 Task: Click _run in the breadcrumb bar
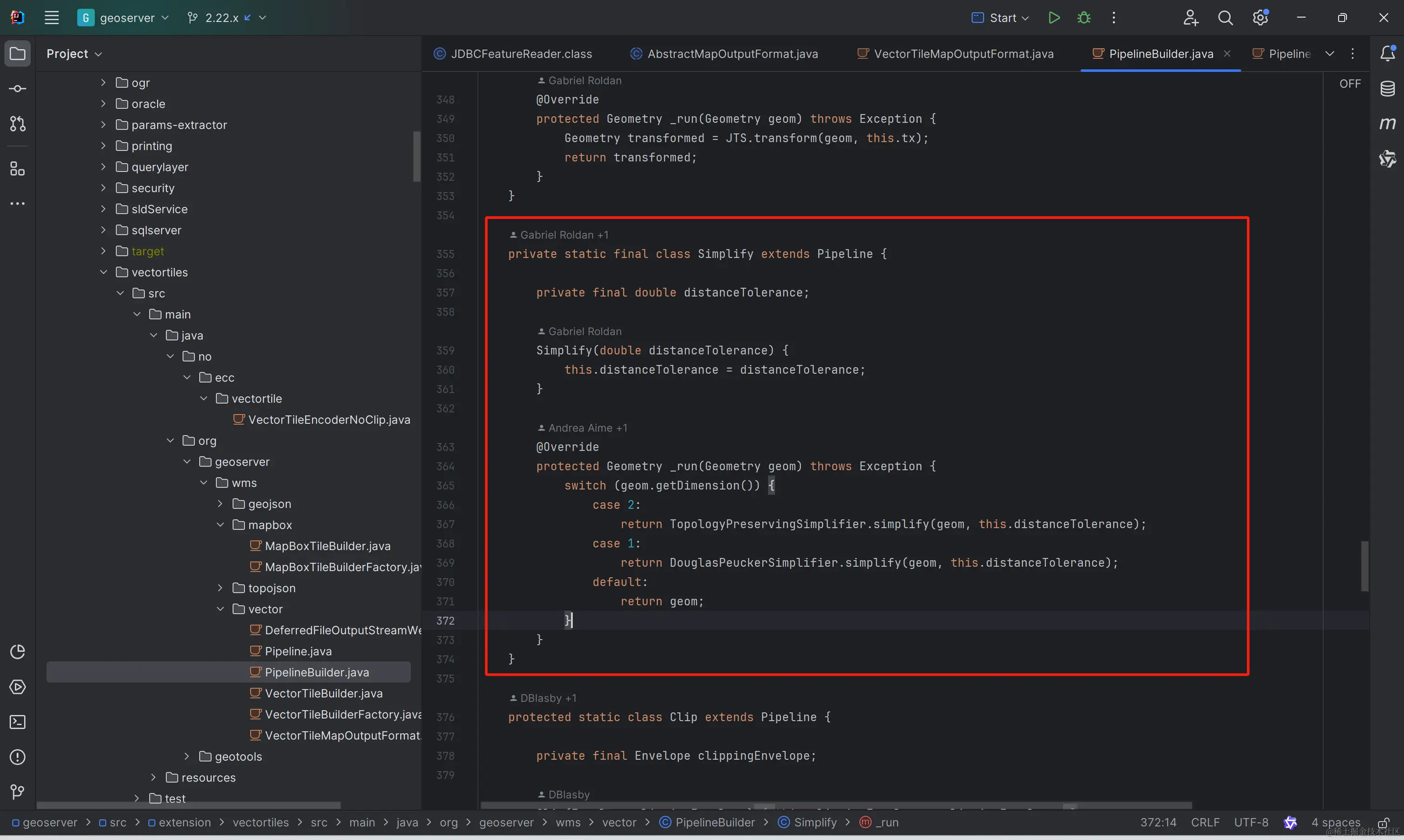tap(879, 822)
